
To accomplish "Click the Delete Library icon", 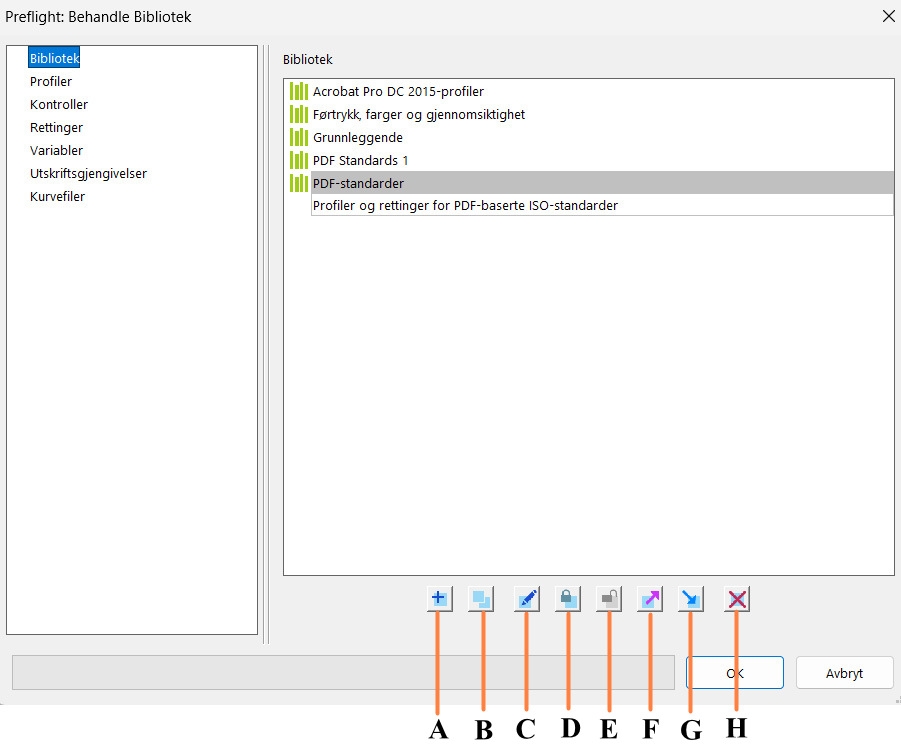I will point(737,598).
